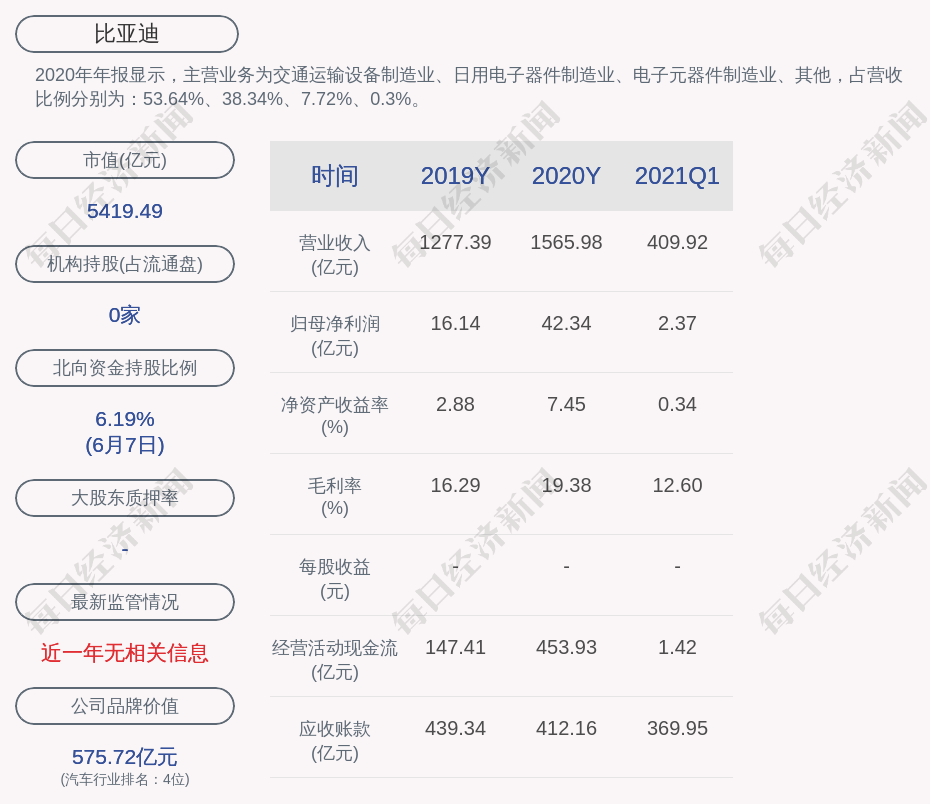Select the 2020 ROE value 7.45

(x=566, y=404)
